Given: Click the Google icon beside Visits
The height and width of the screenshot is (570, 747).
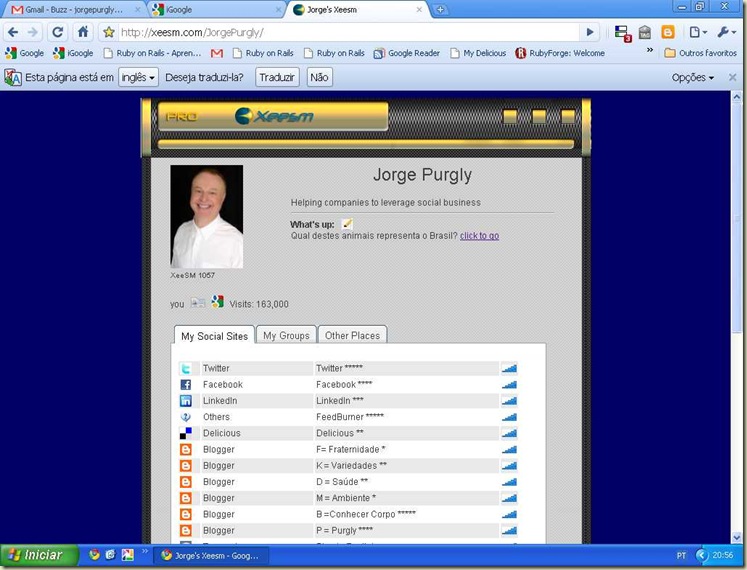Looking at the screenshot, I should pos(218,302).
